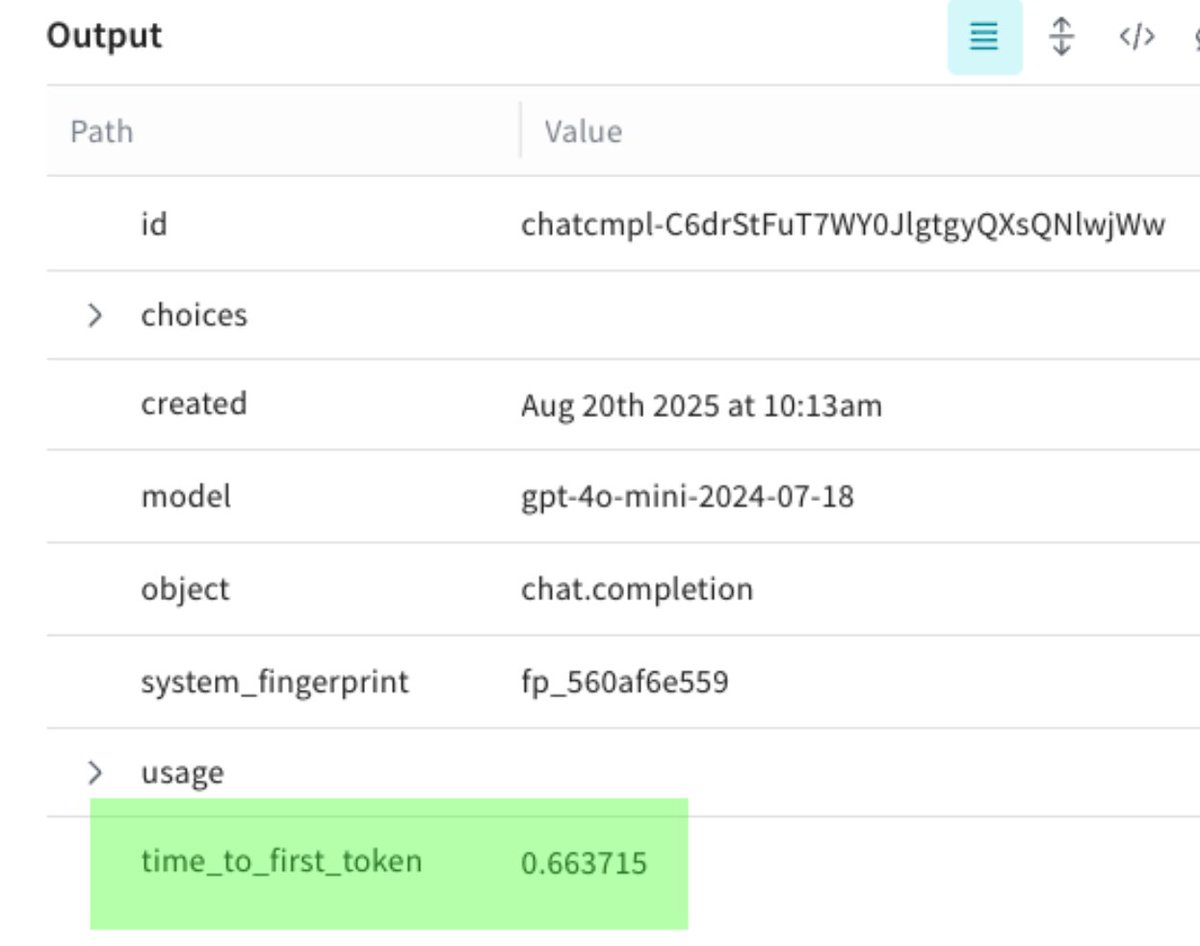The width and height of the screenshot is (1200, 946).
Task: Click the chat.completion value
Action: (636, 589)
